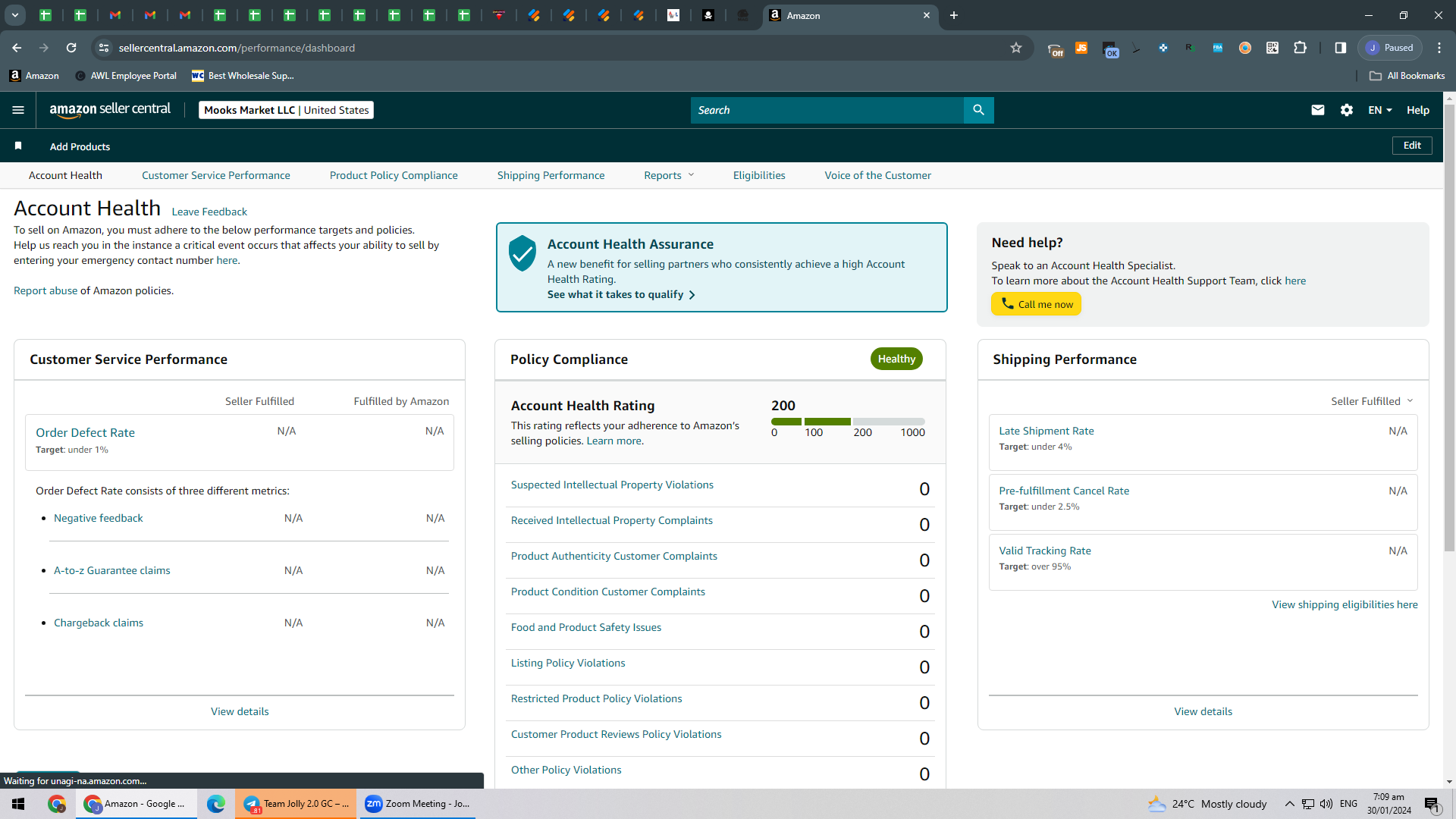Image resolution: width=1456 pixels, height=819 pixels.
Task: Click the Report abuse link
Action: click(x=45, y=290)
